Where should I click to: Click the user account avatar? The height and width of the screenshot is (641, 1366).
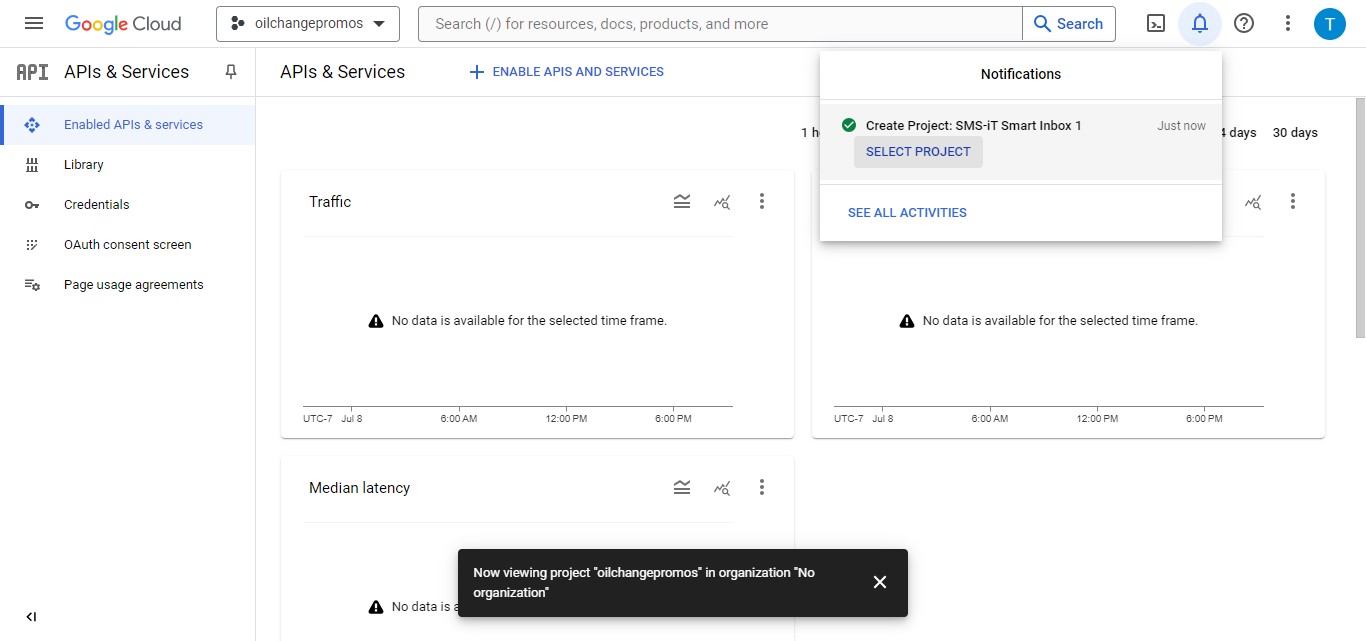[x=1330, y=23]
